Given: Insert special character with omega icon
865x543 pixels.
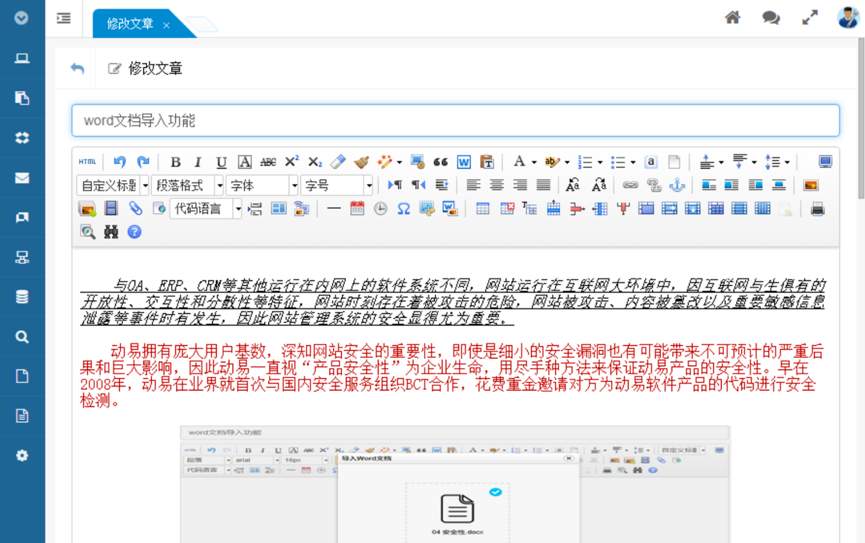Looking at the screenshot, I should tap(404, 209).
